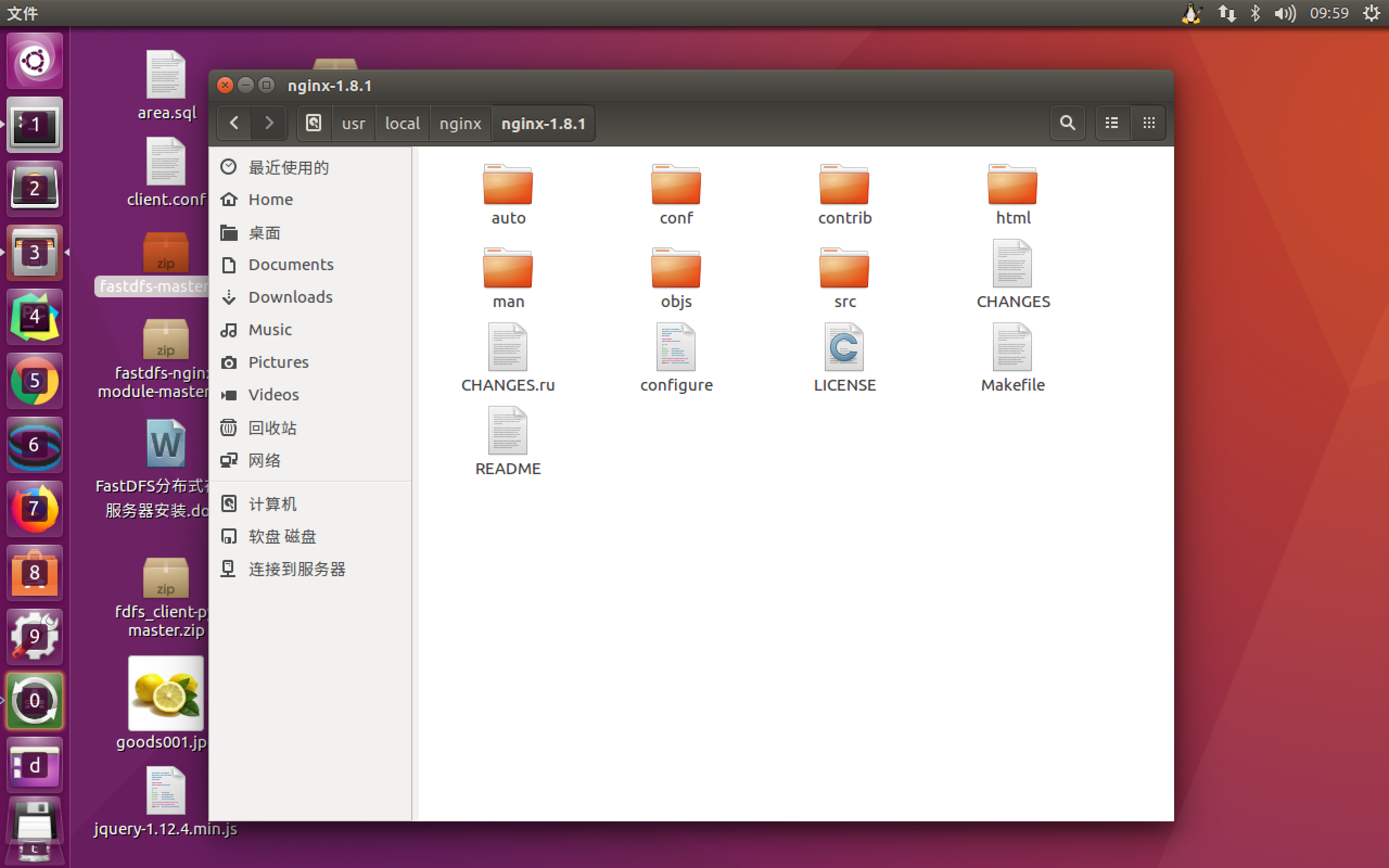
Task: Click the root disk breadcrumb icon
Action: click(314, 123)
